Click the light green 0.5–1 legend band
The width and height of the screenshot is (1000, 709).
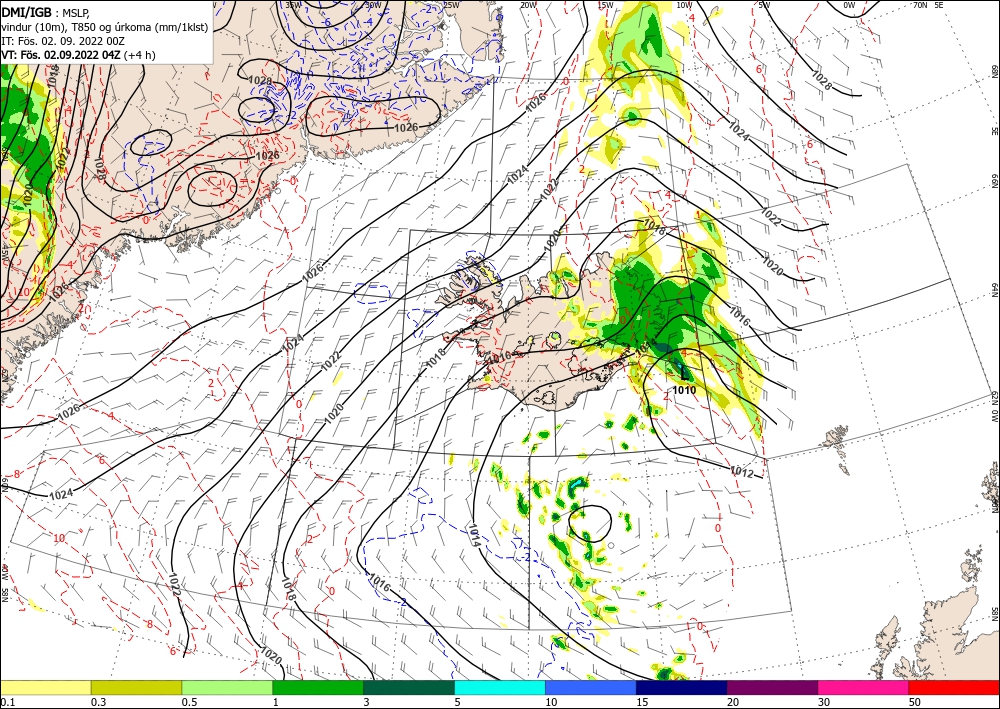point(227,687)
